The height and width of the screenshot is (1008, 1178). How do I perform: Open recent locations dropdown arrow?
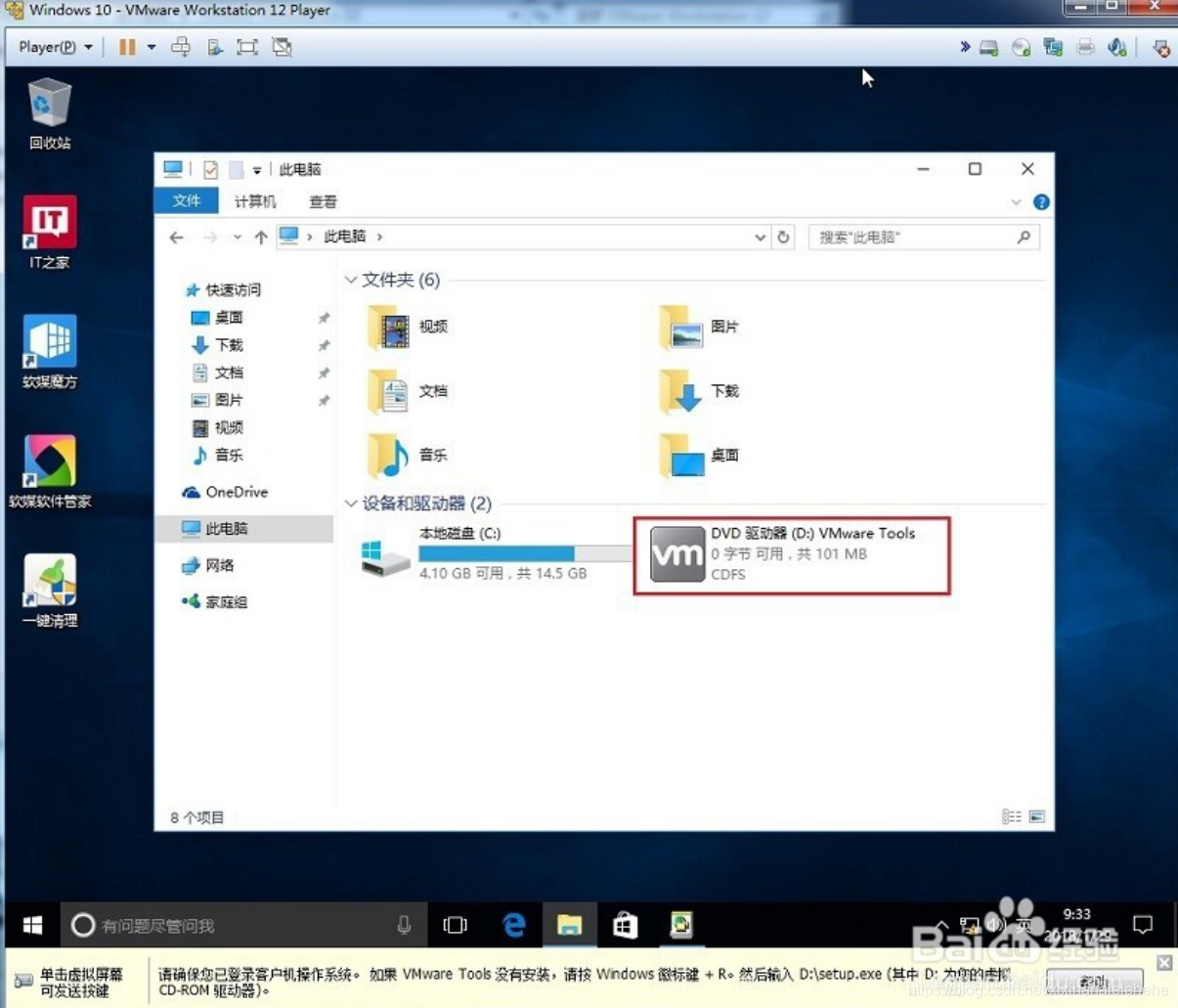237,237
